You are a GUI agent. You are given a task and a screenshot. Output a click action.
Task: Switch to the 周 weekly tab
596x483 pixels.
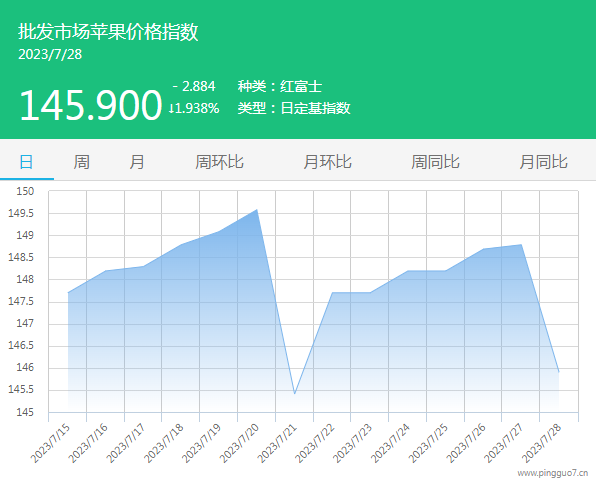(81, 162)
